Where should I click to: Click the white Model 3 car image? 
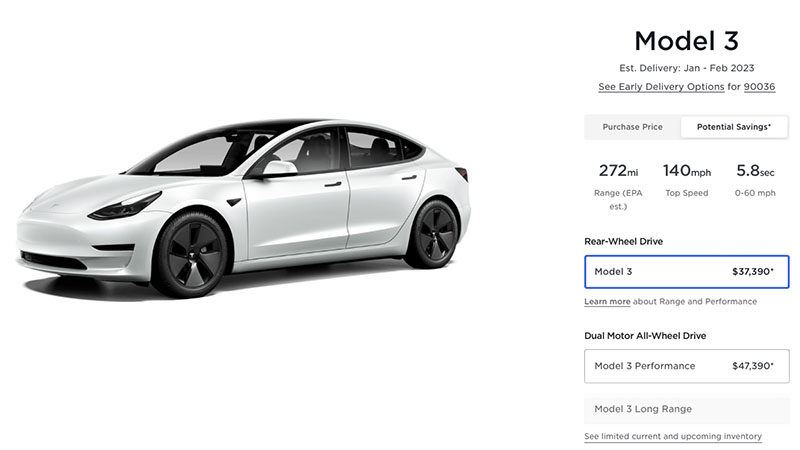[x=244, y=208]
